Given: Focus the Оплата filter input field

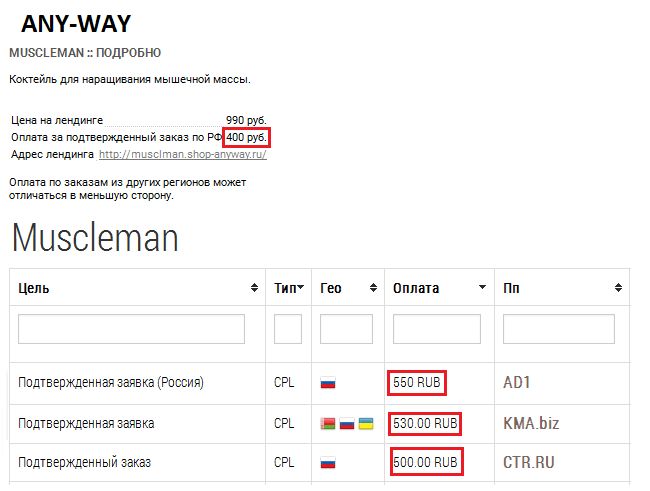Looking at the screenshot, I should [x=437, y=329].
